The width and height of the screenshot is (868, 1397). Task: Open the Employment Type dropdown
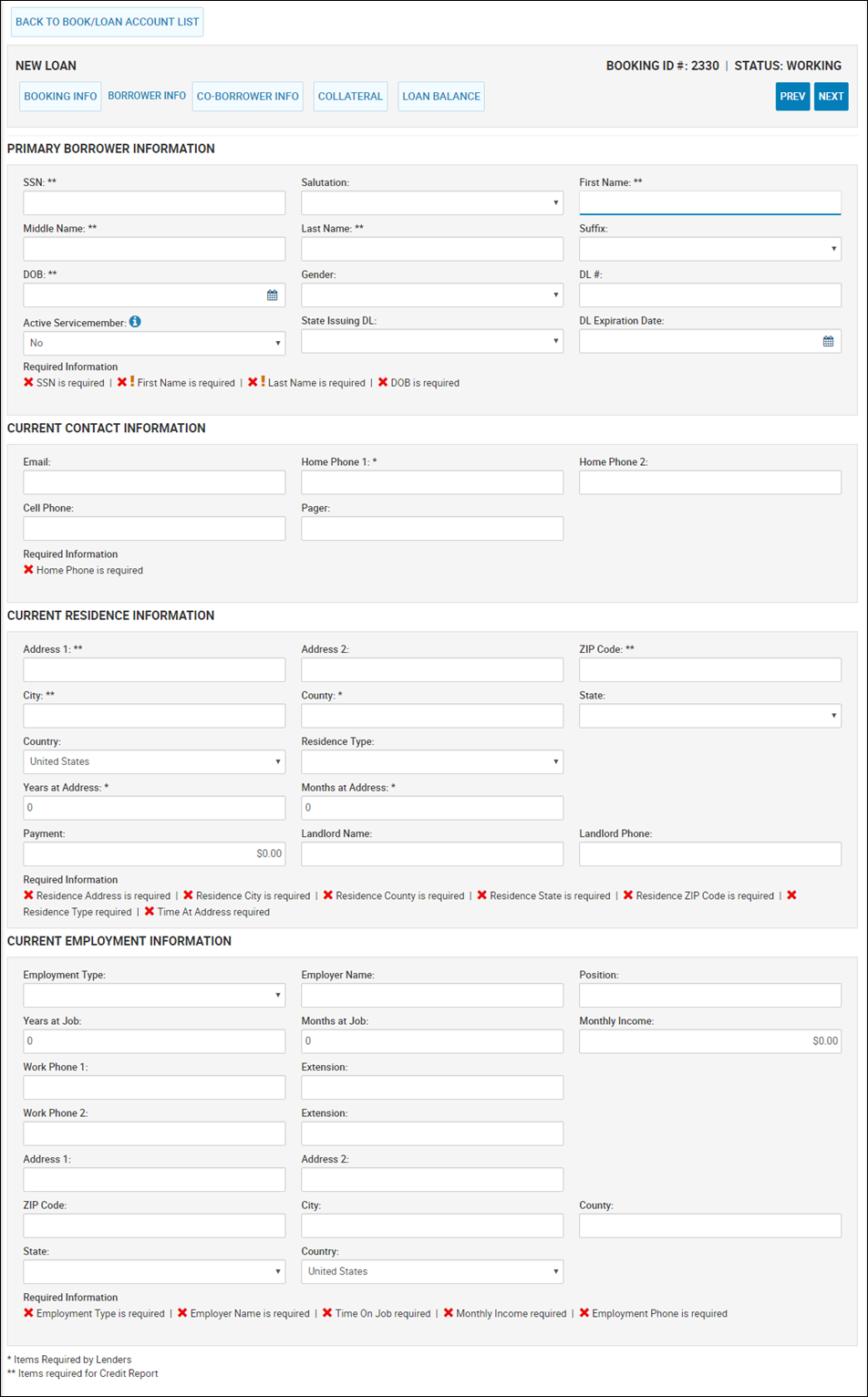pyautogui.click(x=154, y=996)
